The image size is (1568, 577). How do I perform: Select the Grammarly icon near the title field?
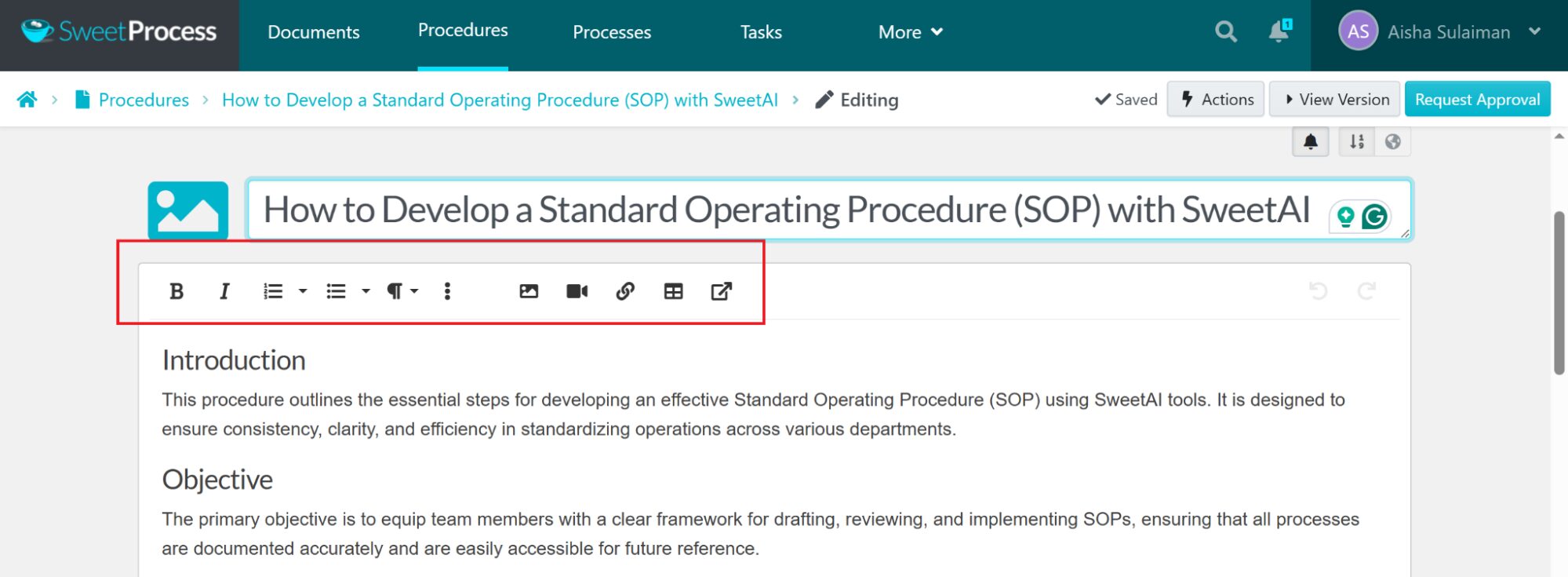tap(1373, 217)
